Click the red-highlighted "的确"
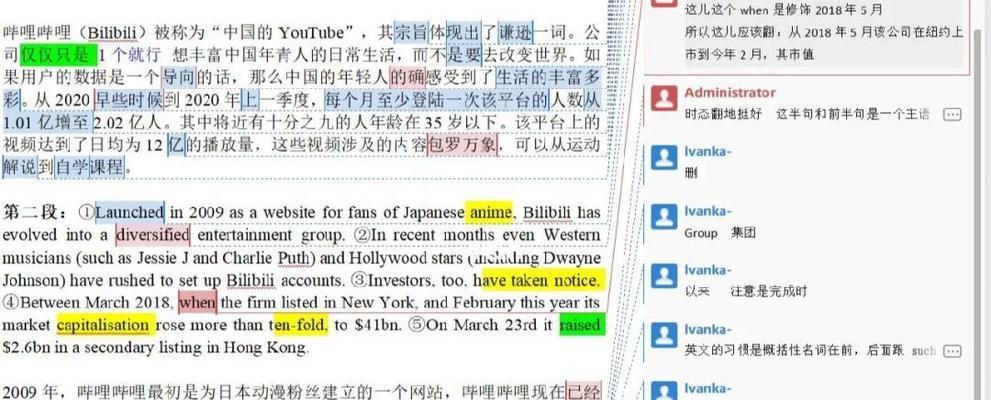 coord(408,78)
